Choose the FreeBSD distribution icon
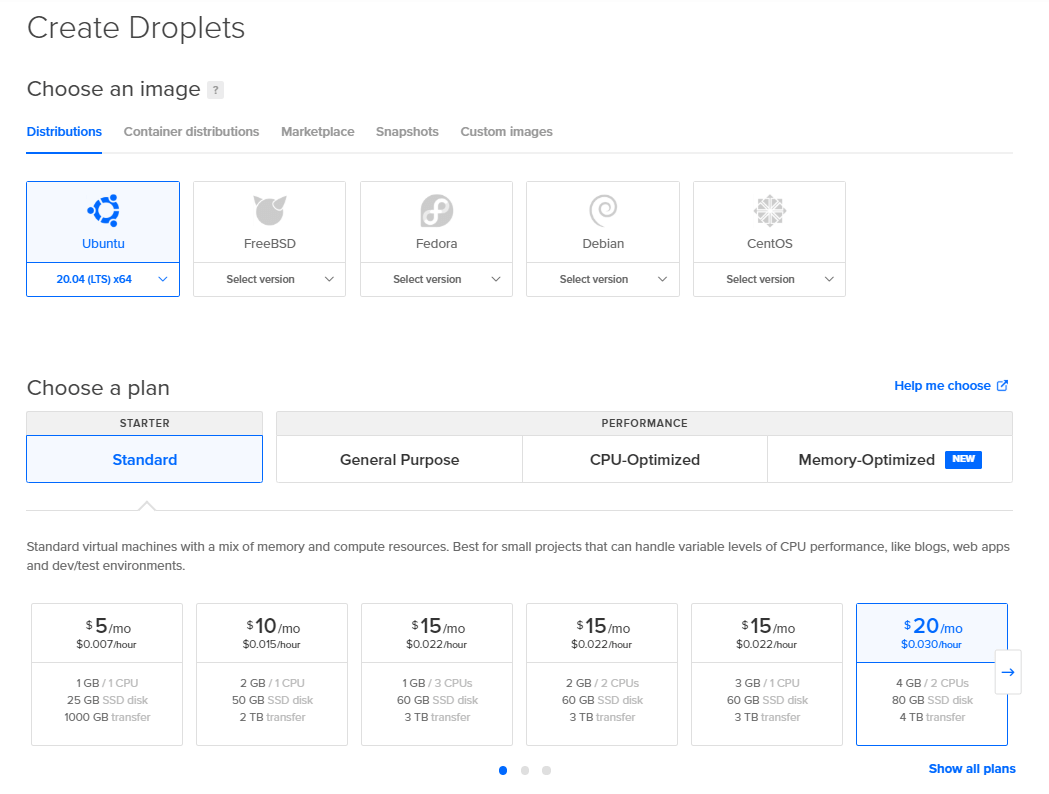 pos(269,211)
